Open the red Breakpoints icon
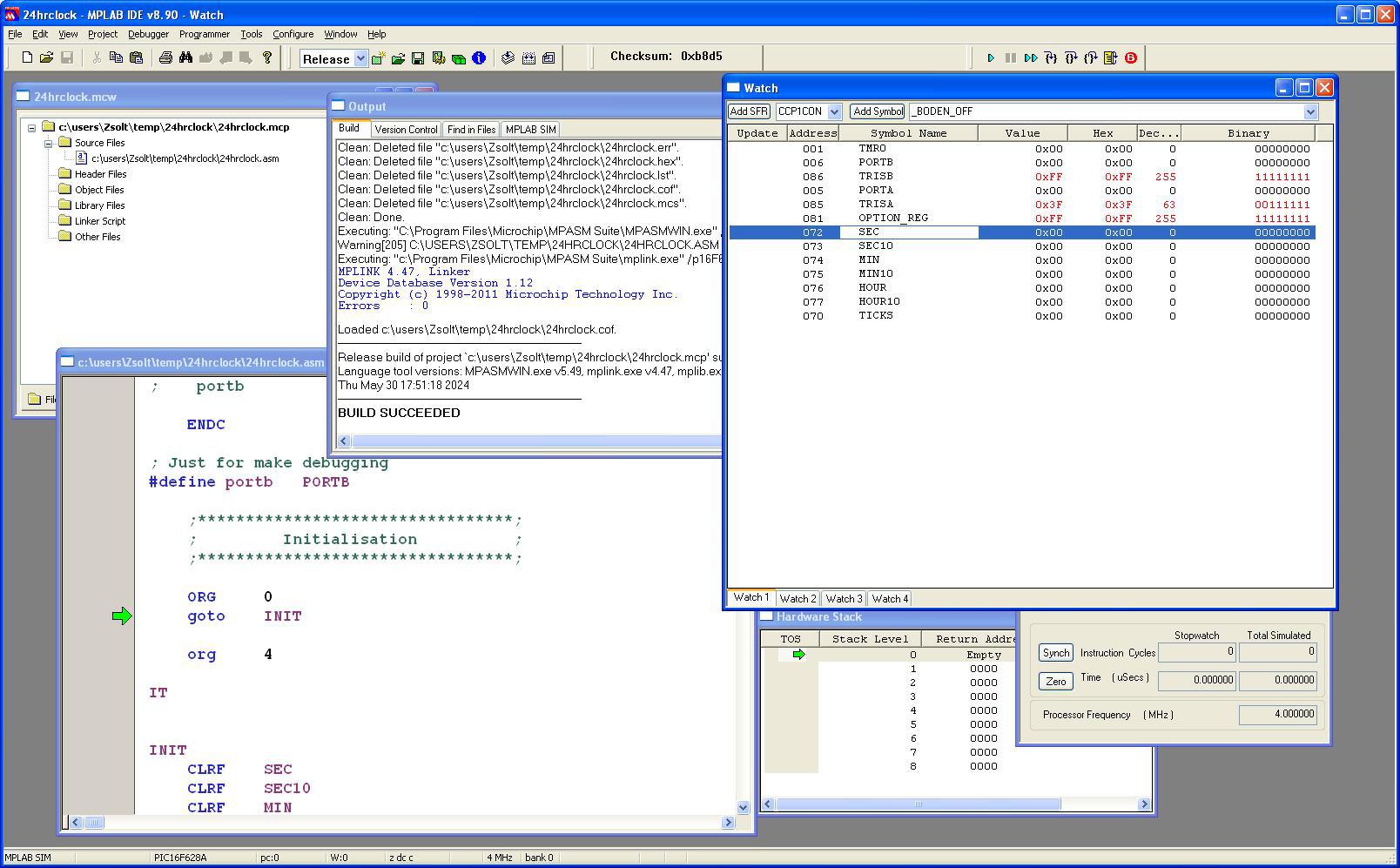The width and height of the screenshot is (1400, 868). (x=1131, y=58)
